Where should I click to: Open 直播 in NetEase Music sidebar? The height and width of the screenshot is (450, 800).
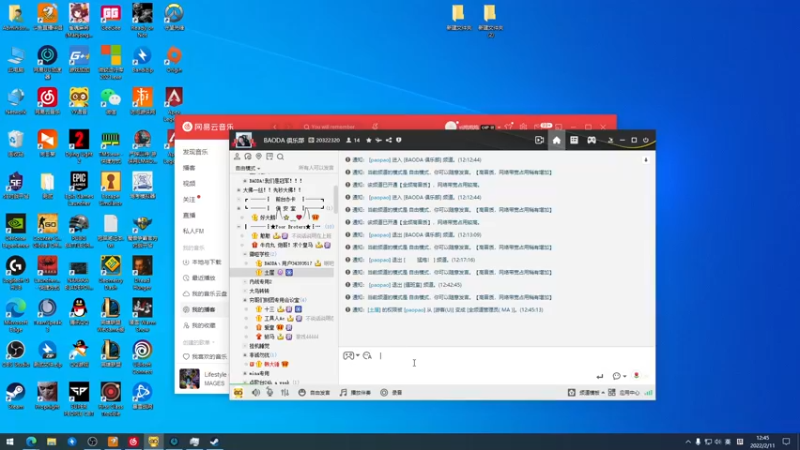click(189, 215)
